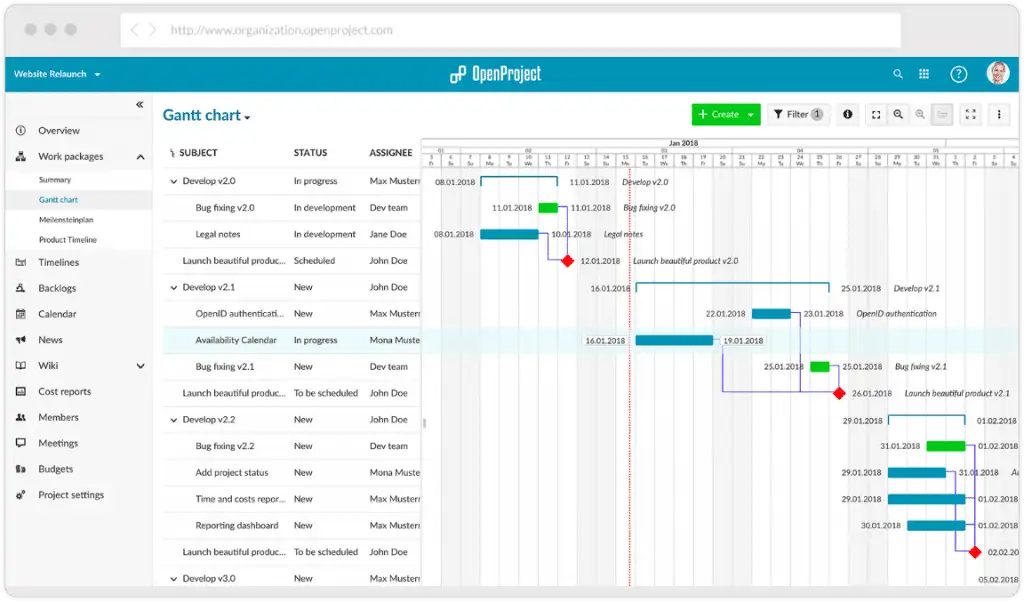Click the blue Availability Calendar Gantt bar
Image resolution: width=1024 pixels, height=602 pixels.
pyautogui.click(x=674, y=340)
